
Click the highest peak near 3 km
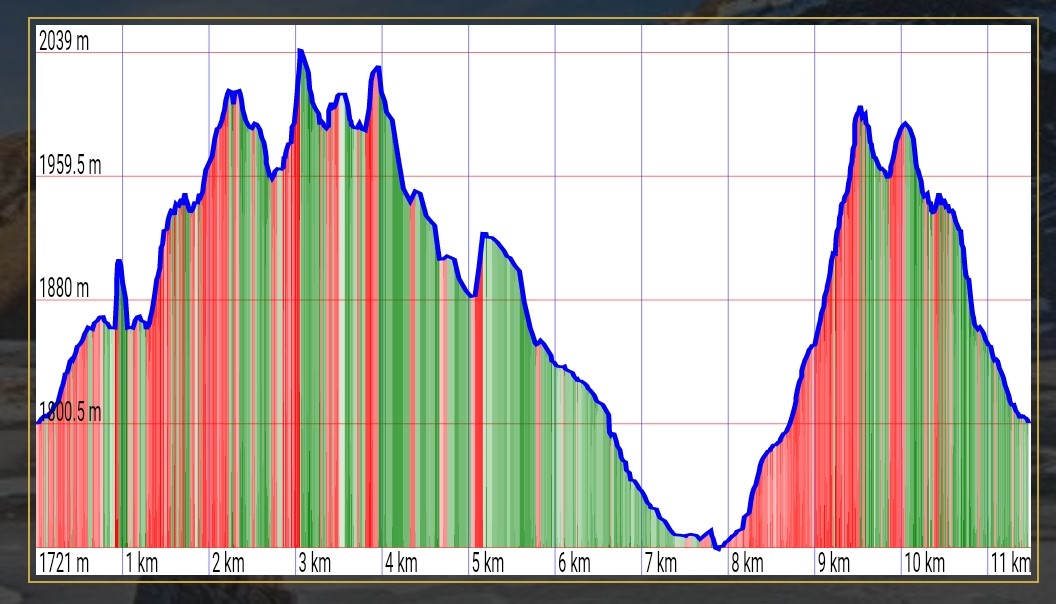300,51
